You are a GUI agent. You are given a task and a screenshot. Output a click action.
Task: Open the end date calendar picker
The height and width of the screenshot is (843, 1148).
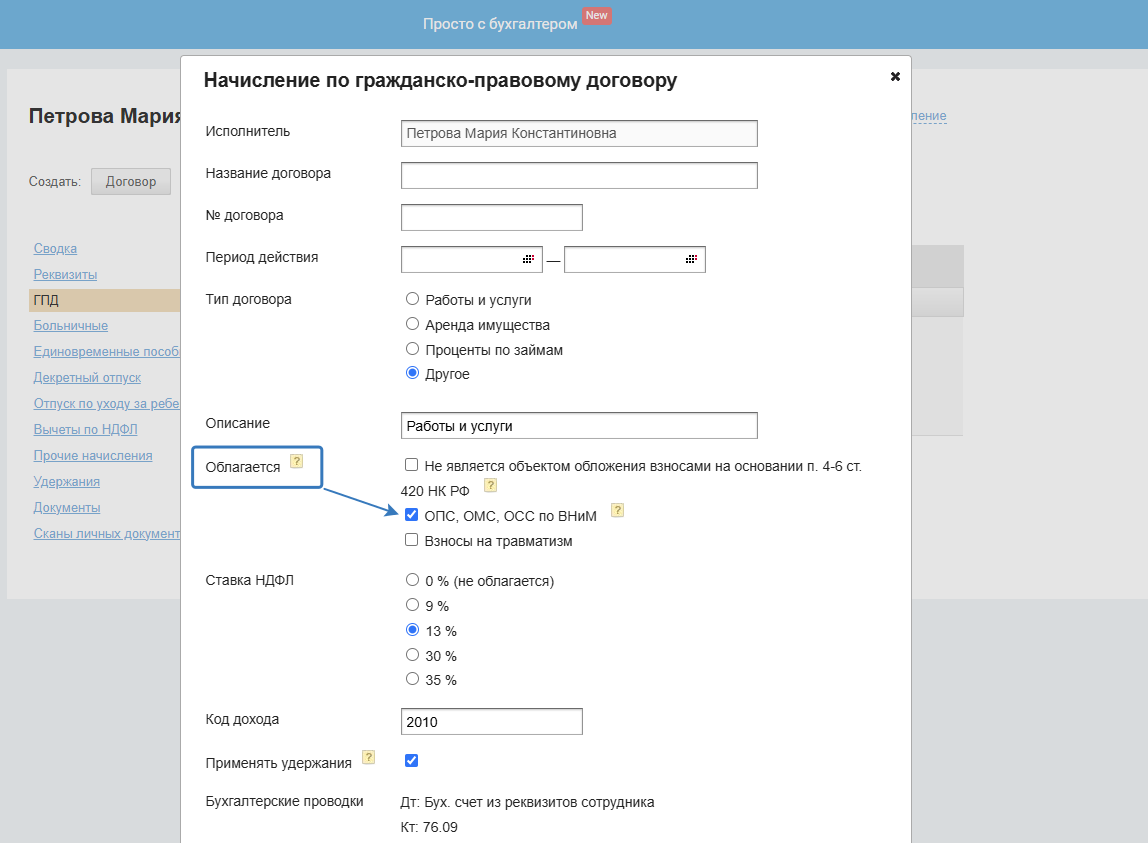click(691, 259)
